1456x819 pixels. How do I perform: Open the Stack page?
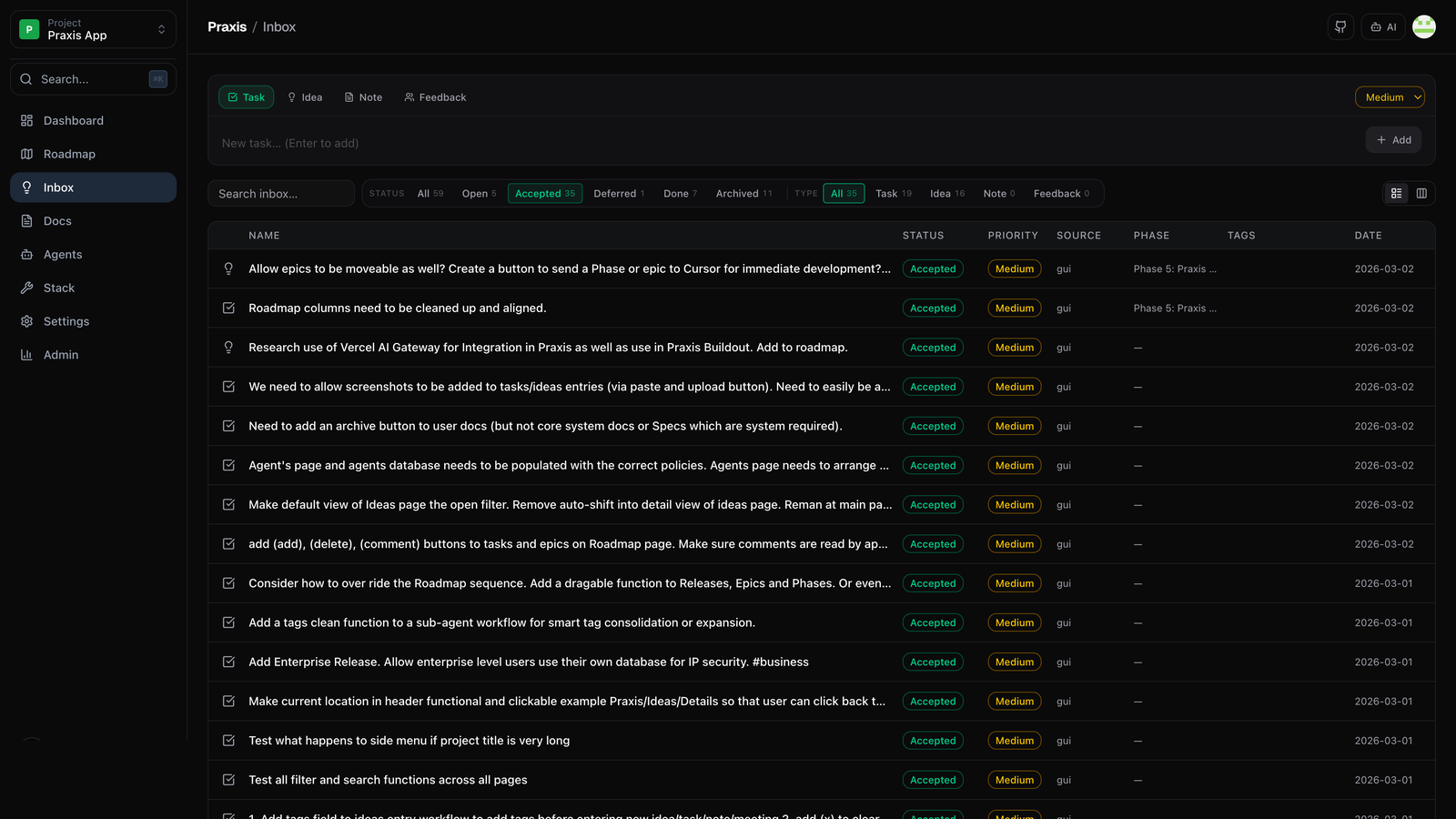pos(58,288)
